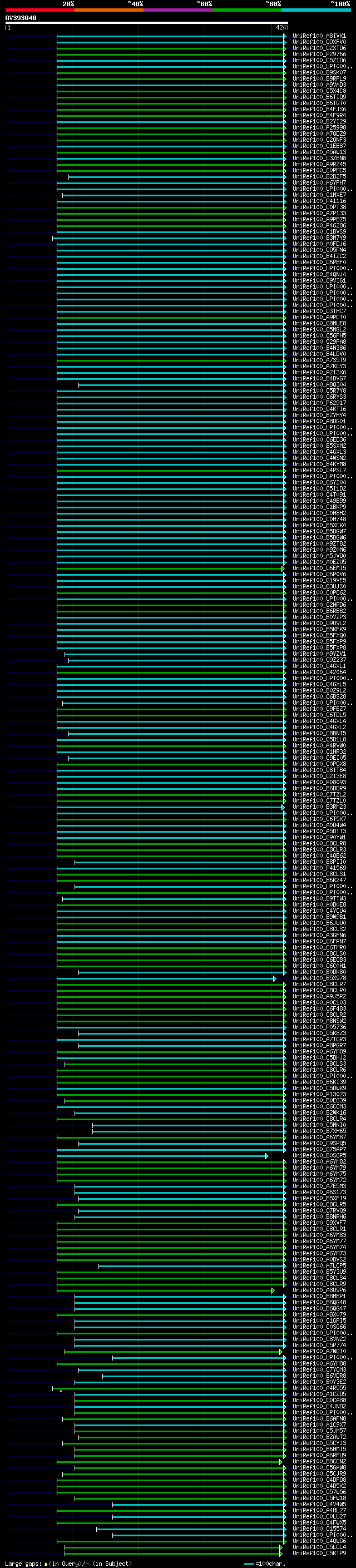Select hit label UniRef100_A6YPH7
Viewport: 356px width, 1568px height.
click(319, 183)
